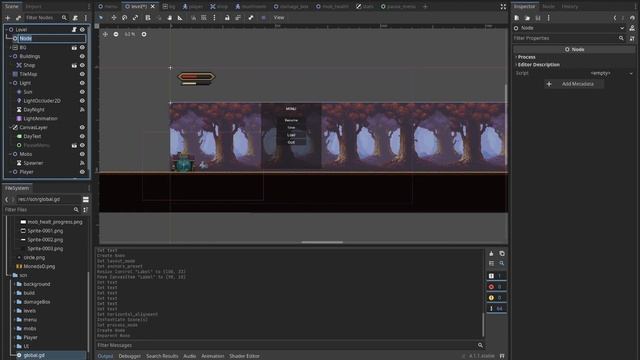Switch to the pause_menu scene tab
Viewport: 640px width, 360px height.
(x=398, y=7)
